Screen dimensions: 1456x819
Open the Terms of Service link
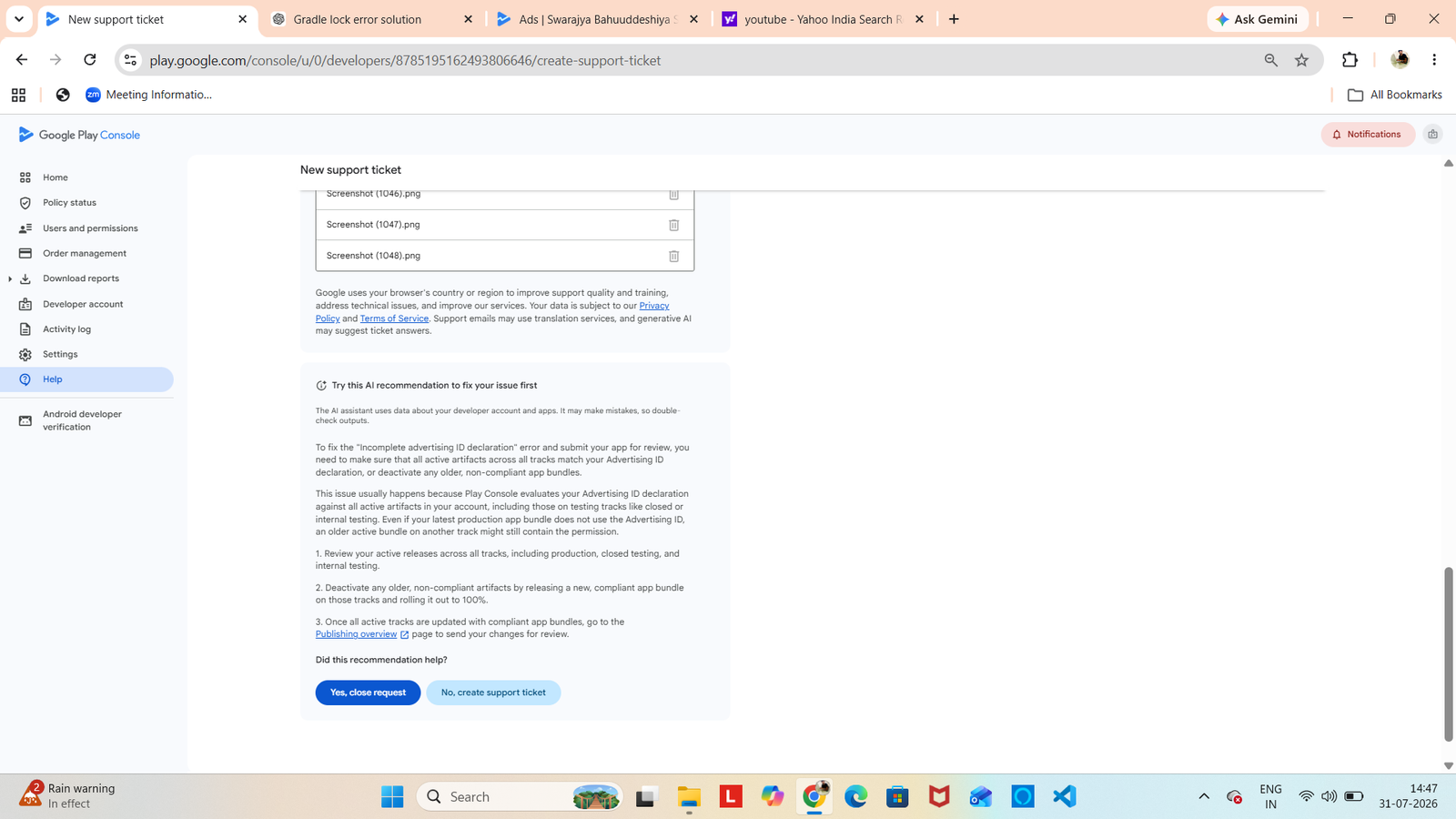394,318
